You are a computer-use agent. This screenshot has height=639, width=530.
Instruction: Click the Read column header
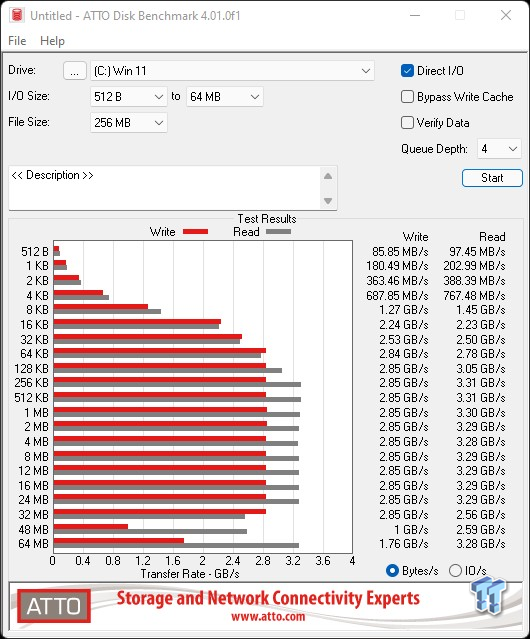(x=492, y=237)
